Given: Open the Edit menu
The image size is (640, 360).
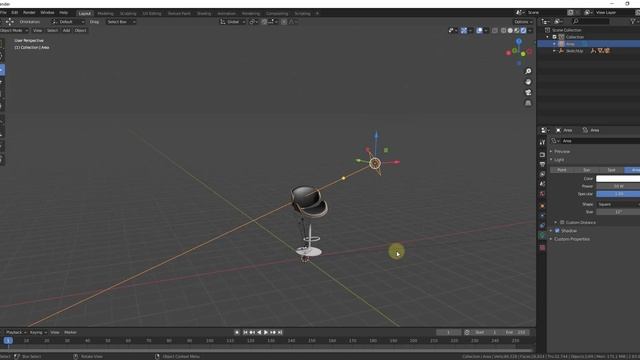Looking at the screenshot, I should (x=14, y=13).
